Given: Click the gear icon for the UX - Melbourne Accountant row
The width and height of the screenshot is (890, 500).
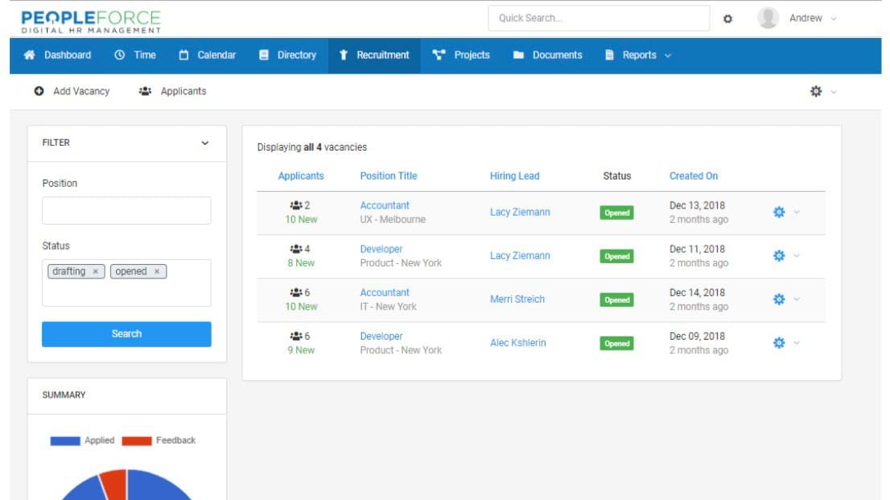Looking at the screenshot, I should [x=779, y=212].
